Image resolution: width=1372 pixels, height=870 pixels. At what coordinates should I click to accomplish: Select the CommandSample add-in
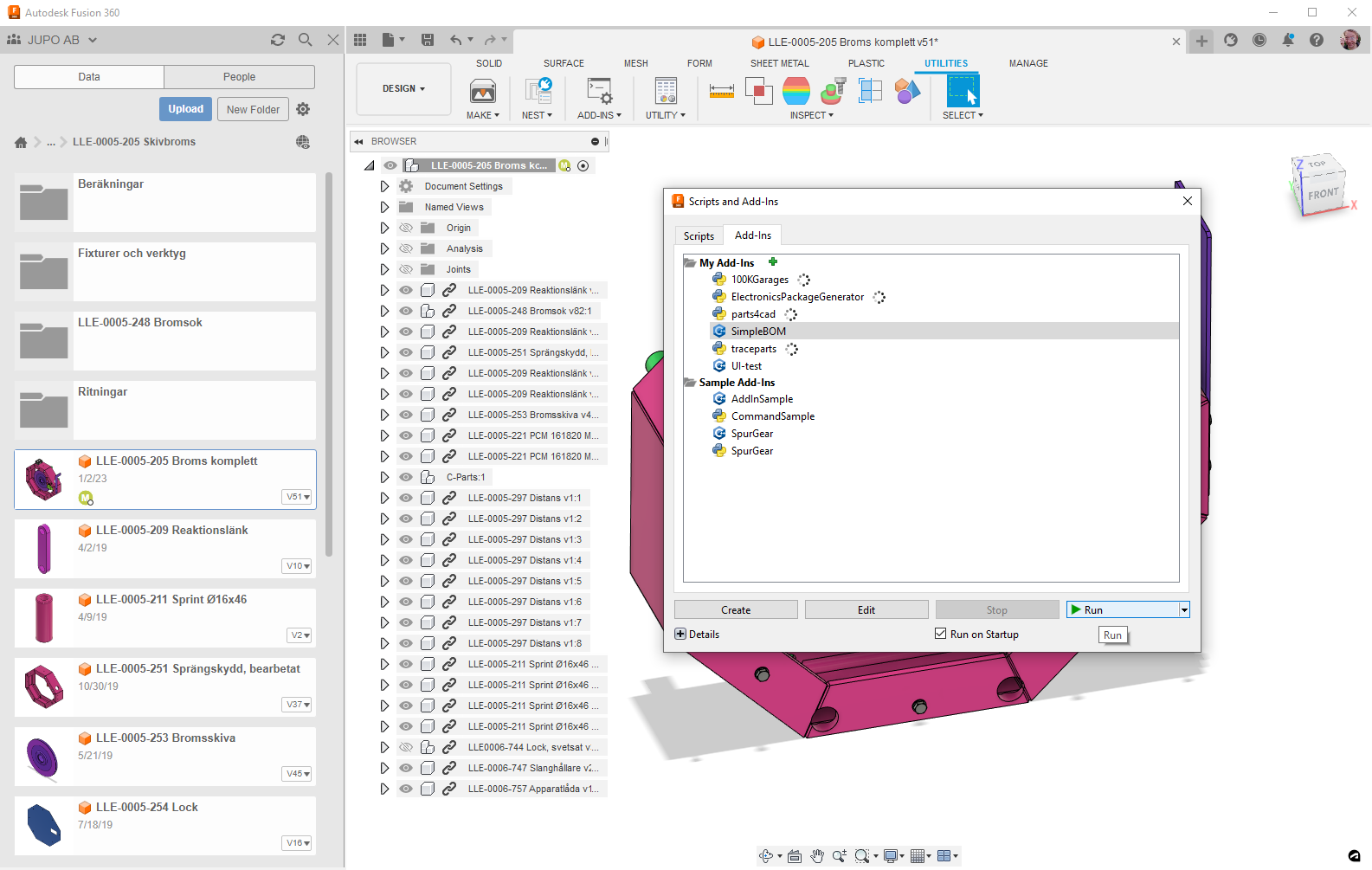coord(772,416)
